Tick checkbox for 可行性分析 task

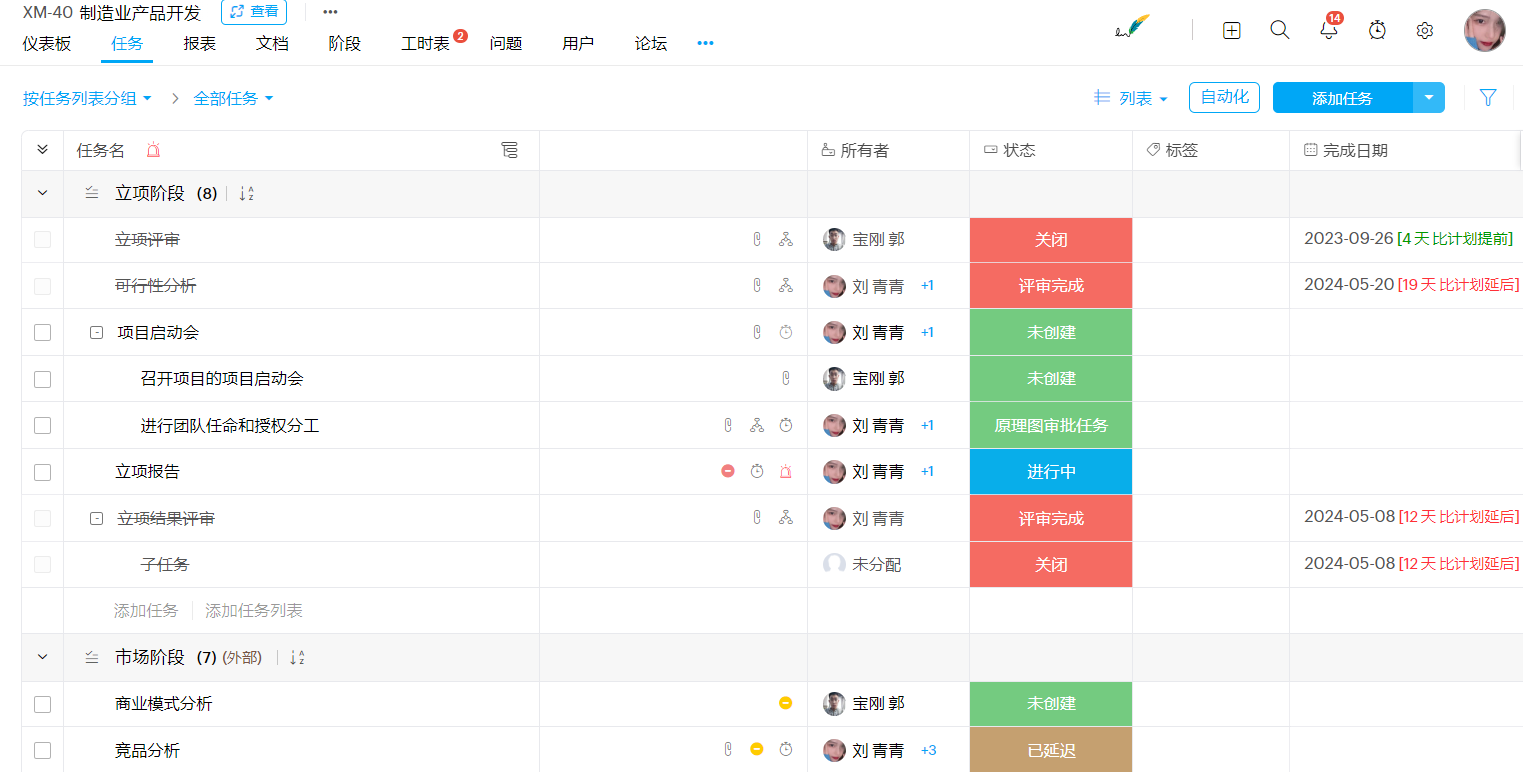42,286
